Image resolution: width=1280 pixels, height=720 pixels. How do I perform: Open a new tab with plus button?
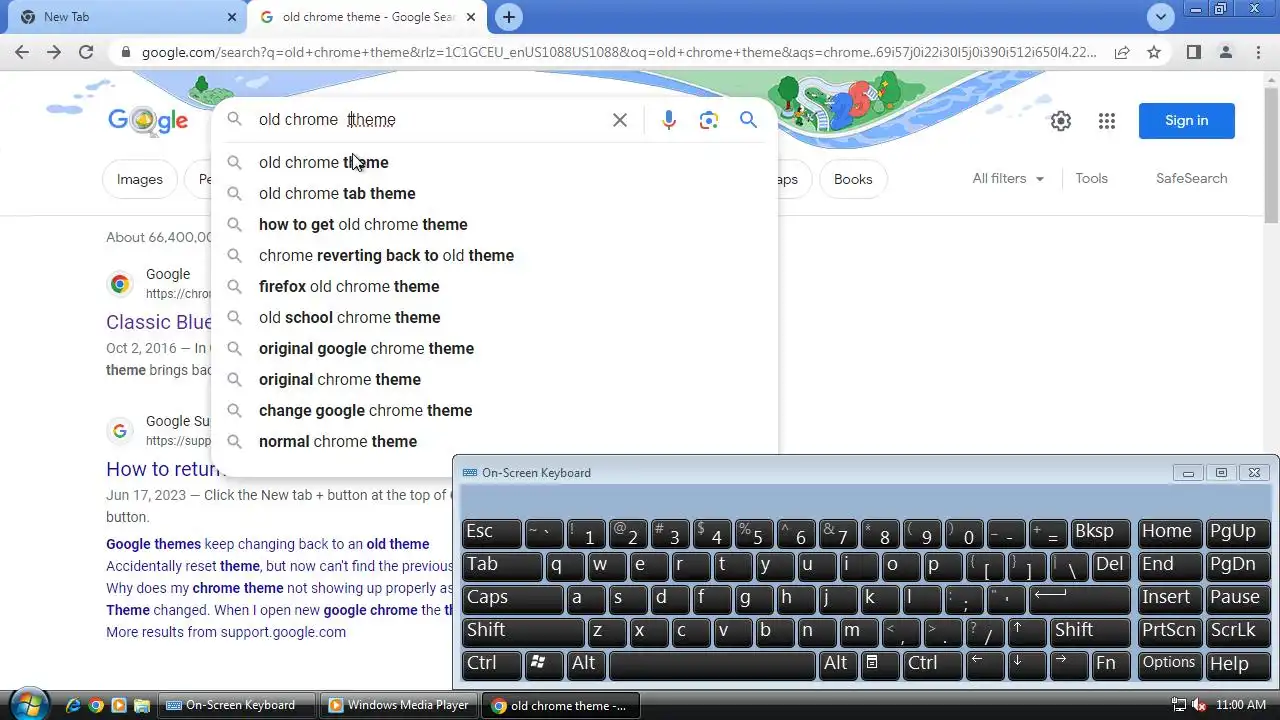coord(509,17)
